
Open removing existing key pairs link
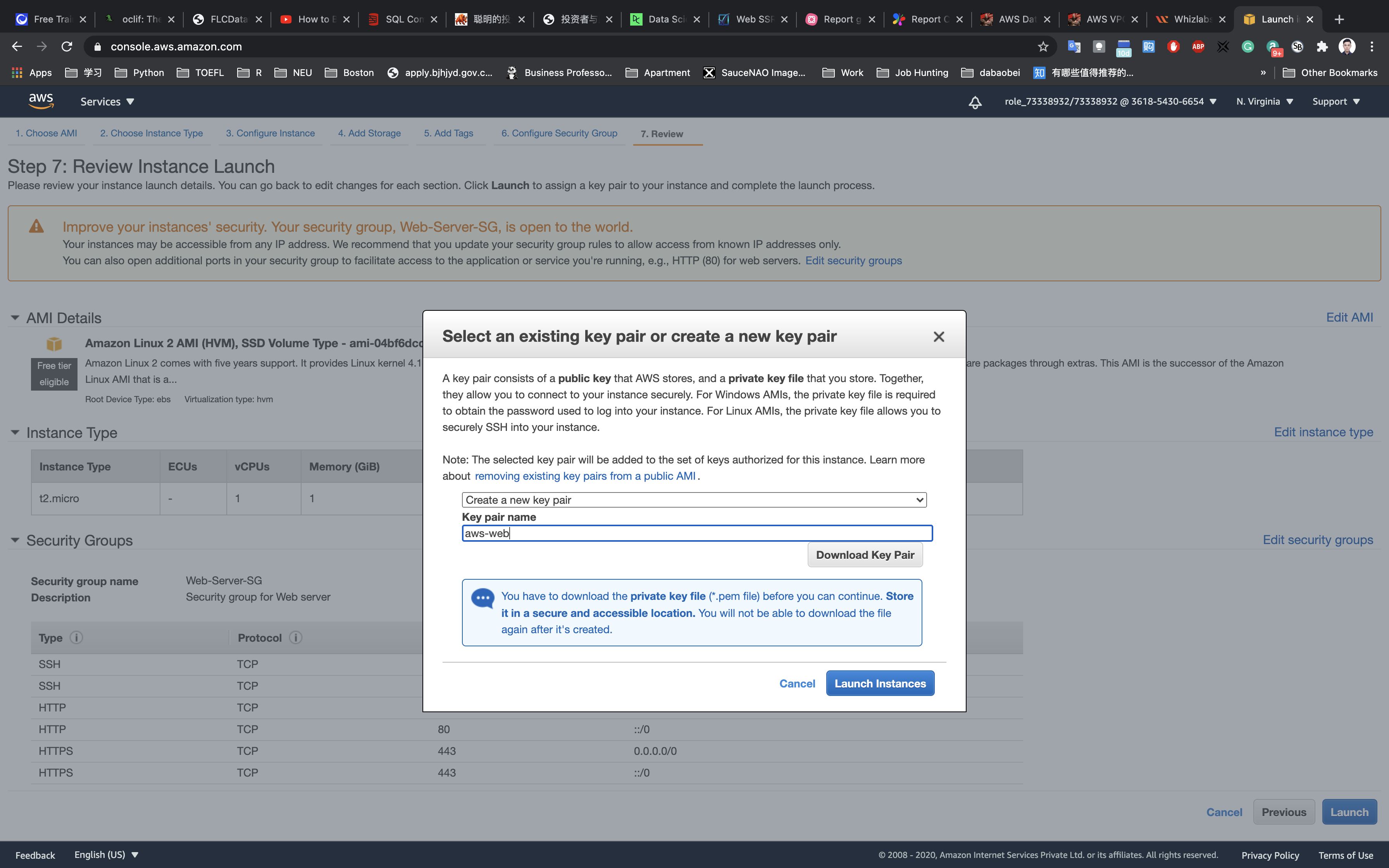pyautogui.click(x=585, y=476)
